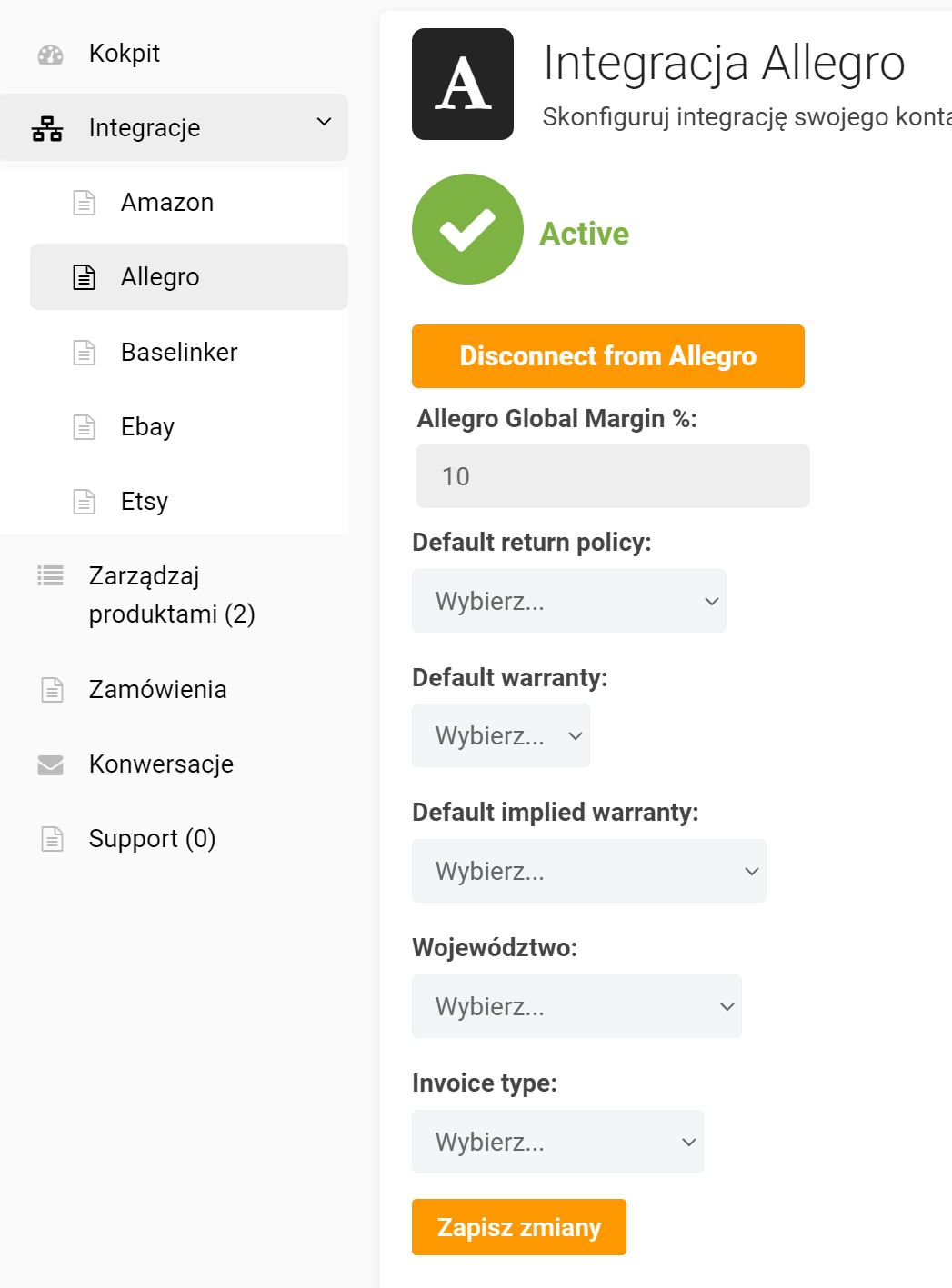Click the Konwersacje envelope icon

pos(51,765)
